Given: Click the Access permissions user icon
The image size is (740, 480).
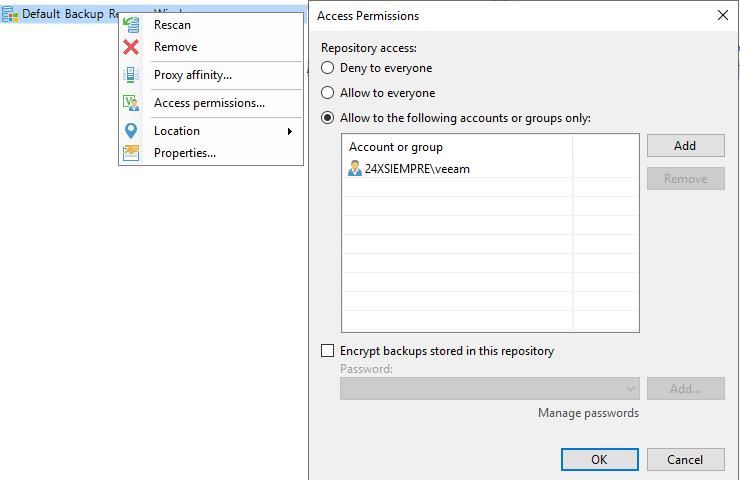Looking at the screenshot, I should (131, 103).
